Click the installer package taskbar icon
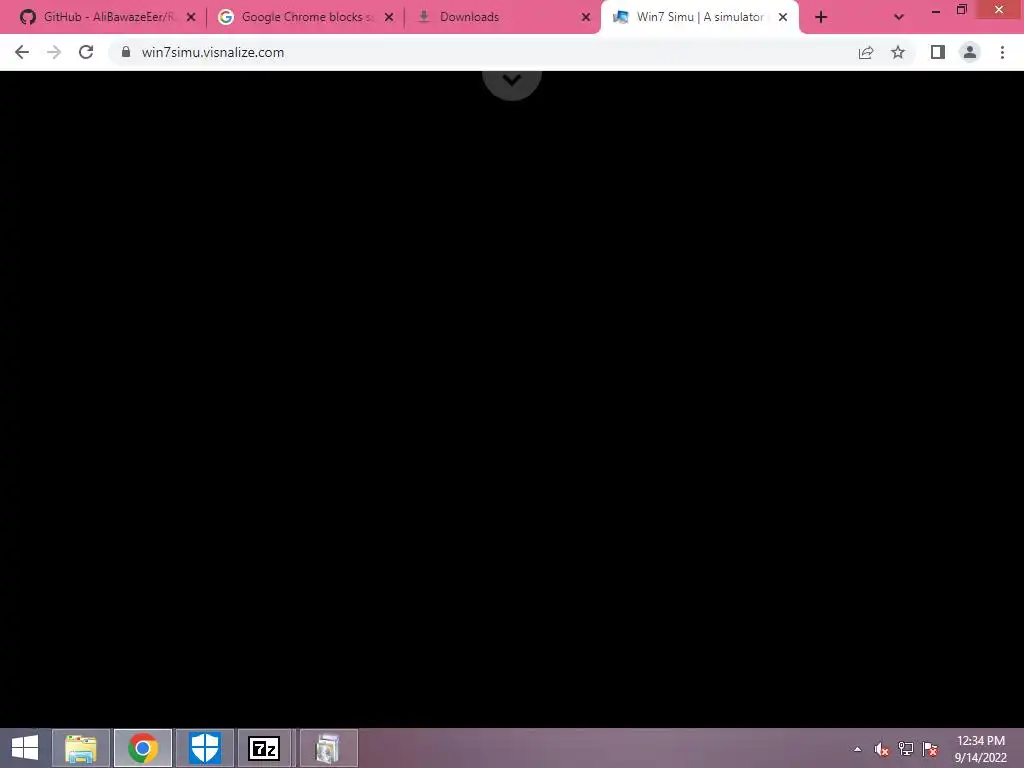 click(328, 748)
